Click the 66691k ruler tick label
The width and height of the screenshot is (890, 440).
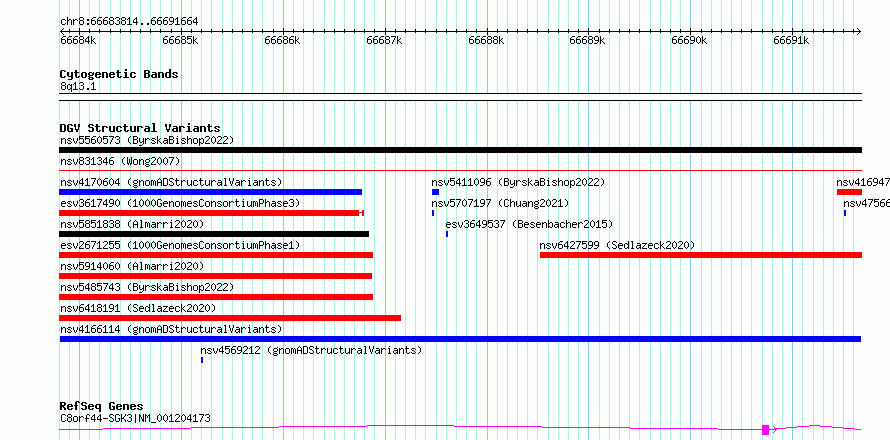791,40
